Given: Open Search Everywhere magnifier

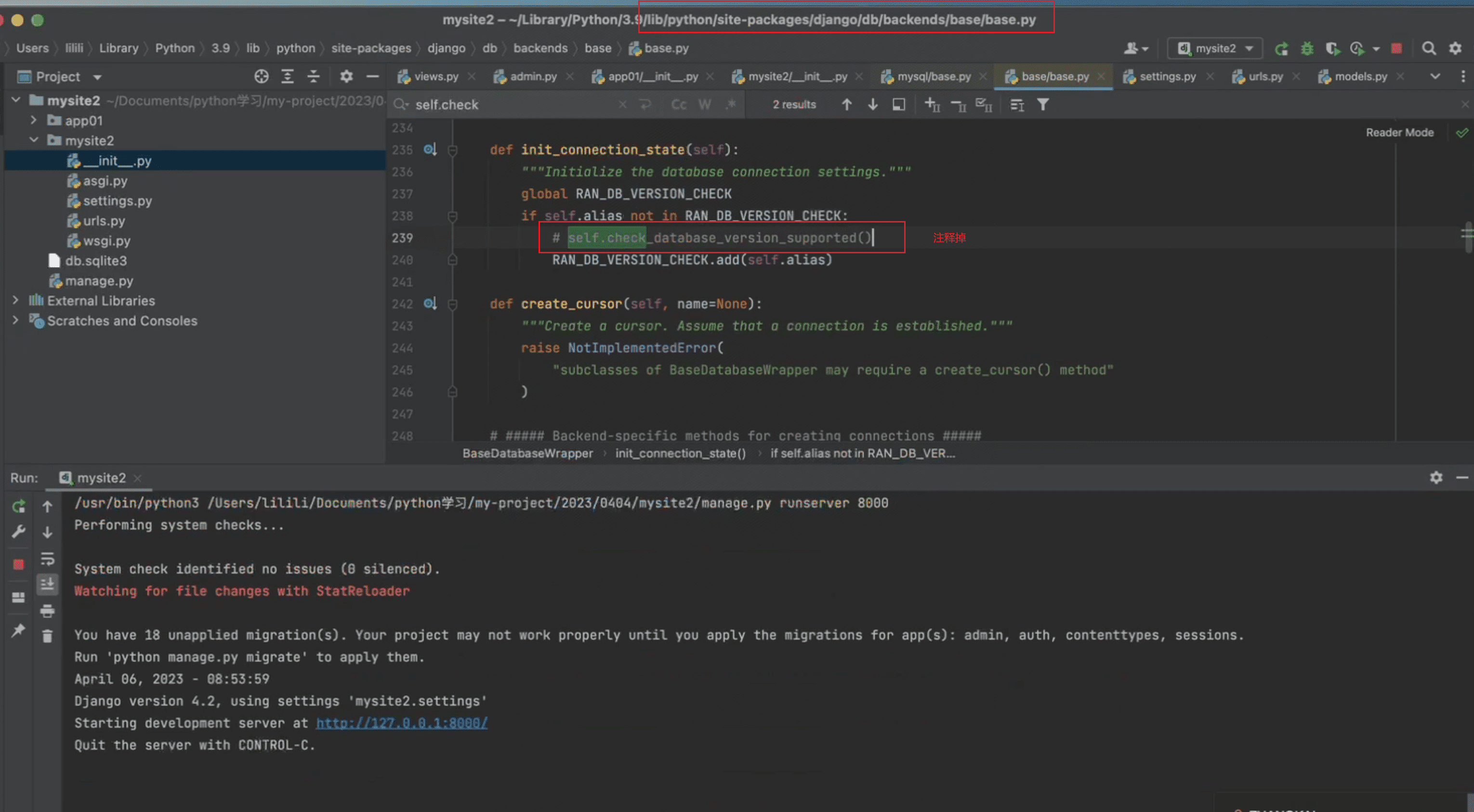Looking at the screenshot, I should 1429,49.
